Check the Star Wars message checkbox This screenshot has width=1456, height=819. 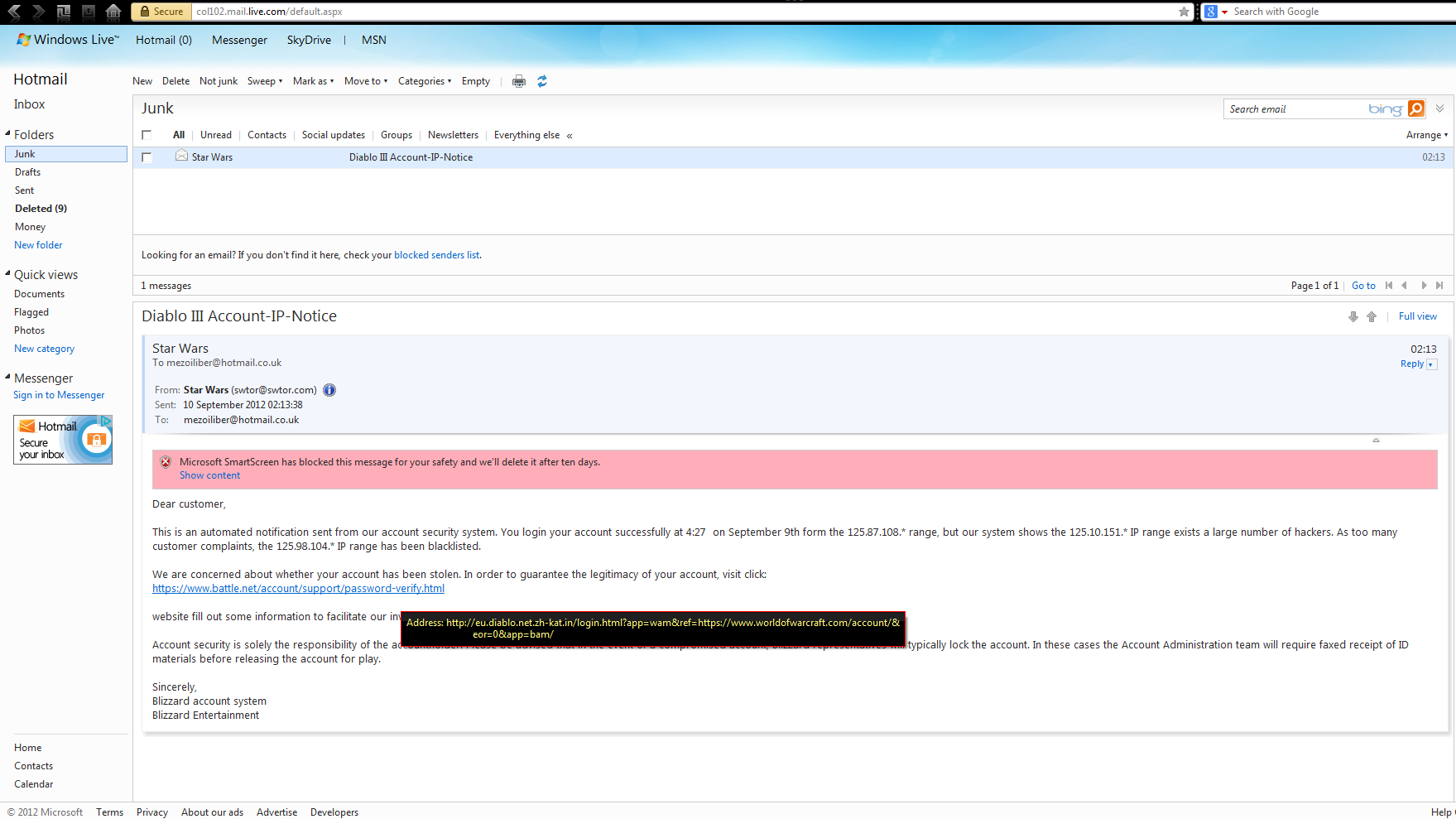(x=147, y=157)
